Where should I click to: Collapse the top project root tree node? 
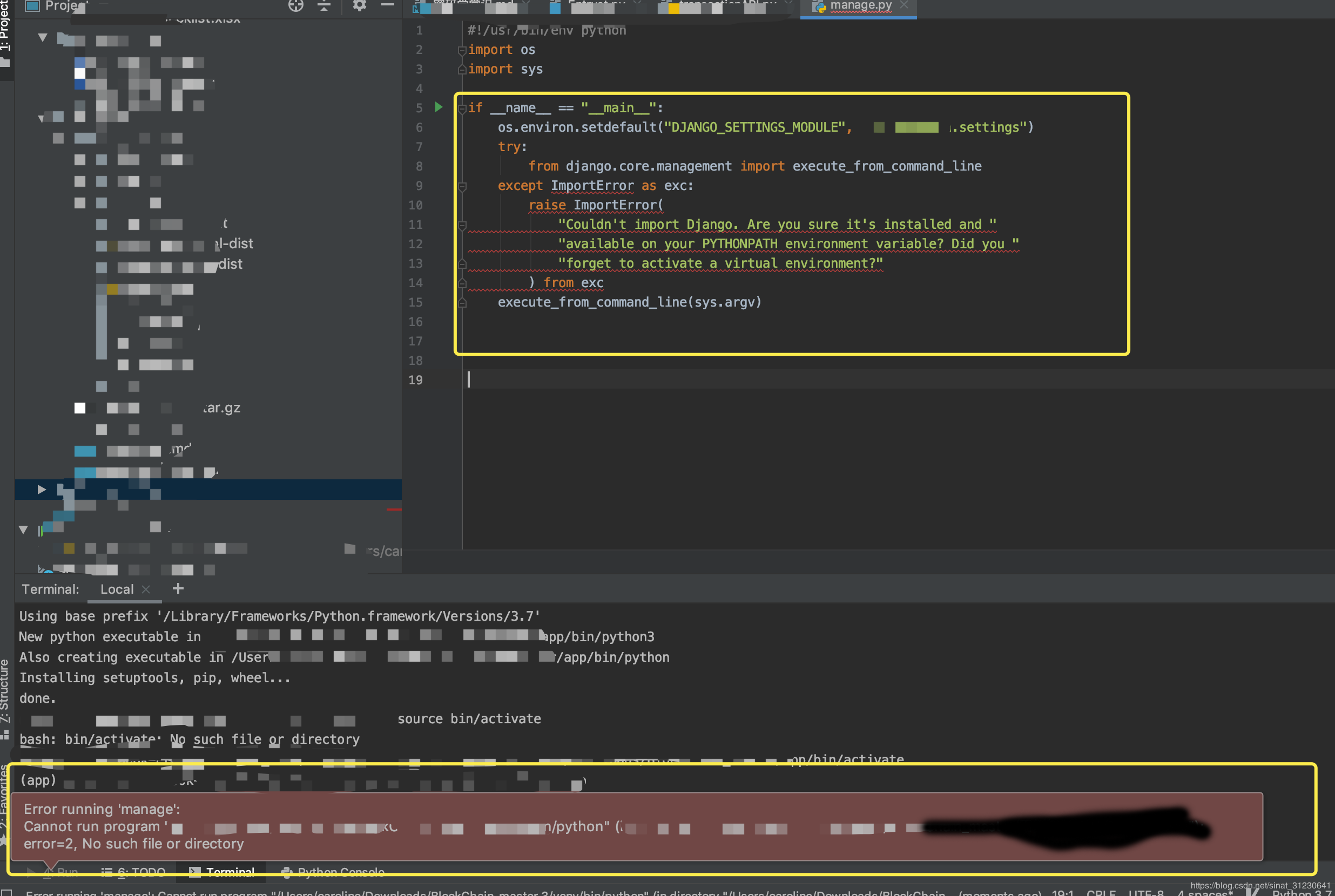click(x=42, y=38)
